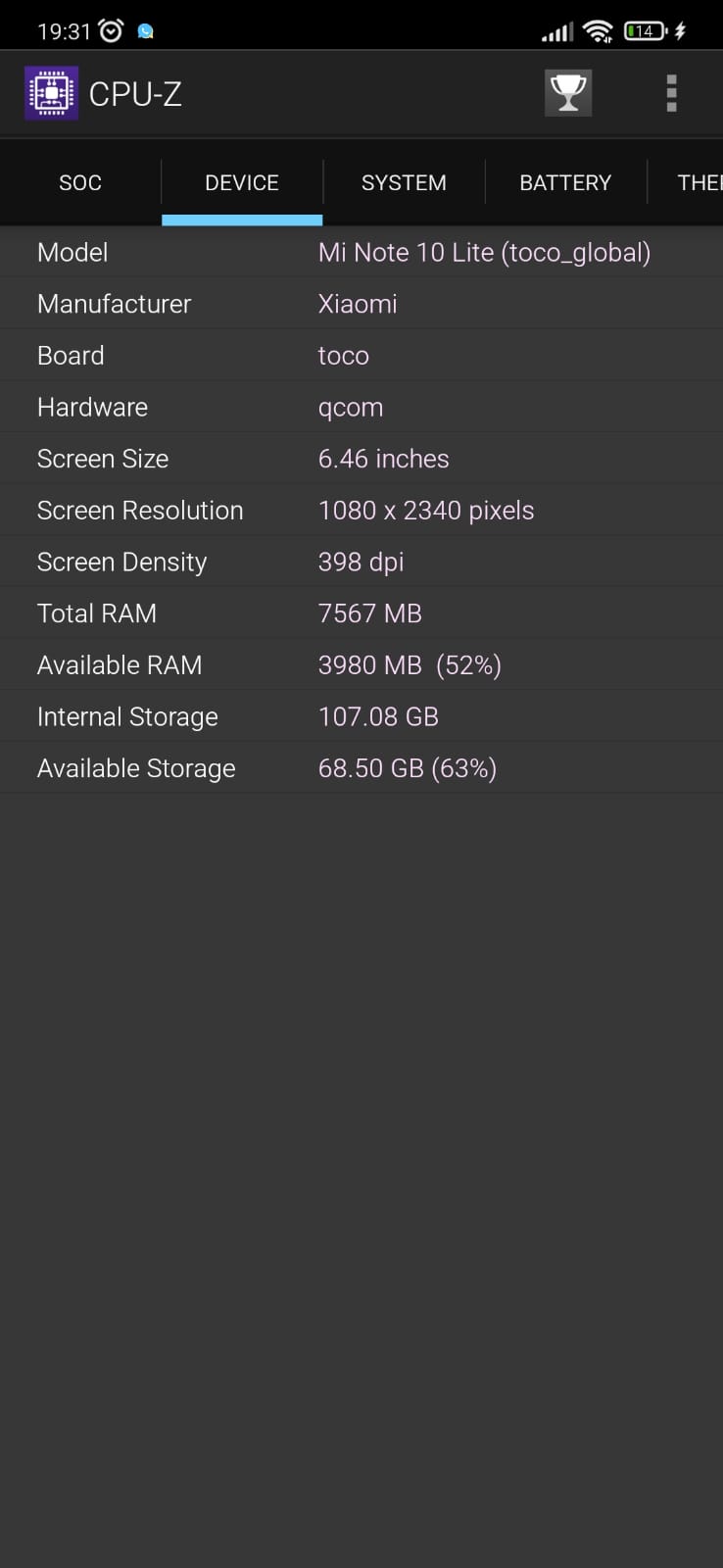Tap the Manufacturer Xiaomi row
This screenshot has height=1568, width=723.
pos(361,304)
